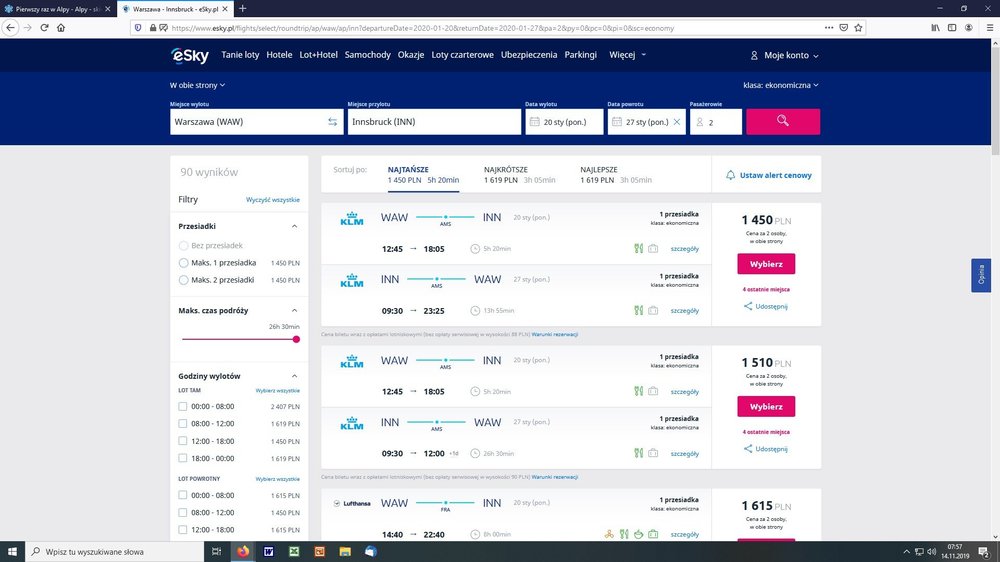Image resolution: width=1000 pixels, height=562 pixels.
Task: Sort results by NAJKRÓTSZE
Action: pyautogui.click(x=520, y=175)
